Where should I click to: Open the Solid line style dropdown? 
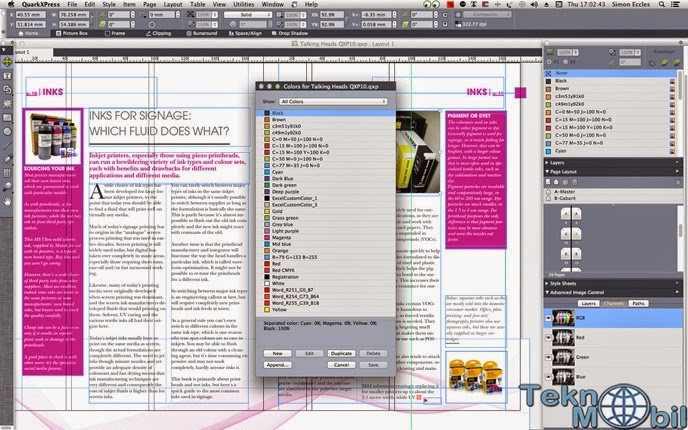click(248, 14)
